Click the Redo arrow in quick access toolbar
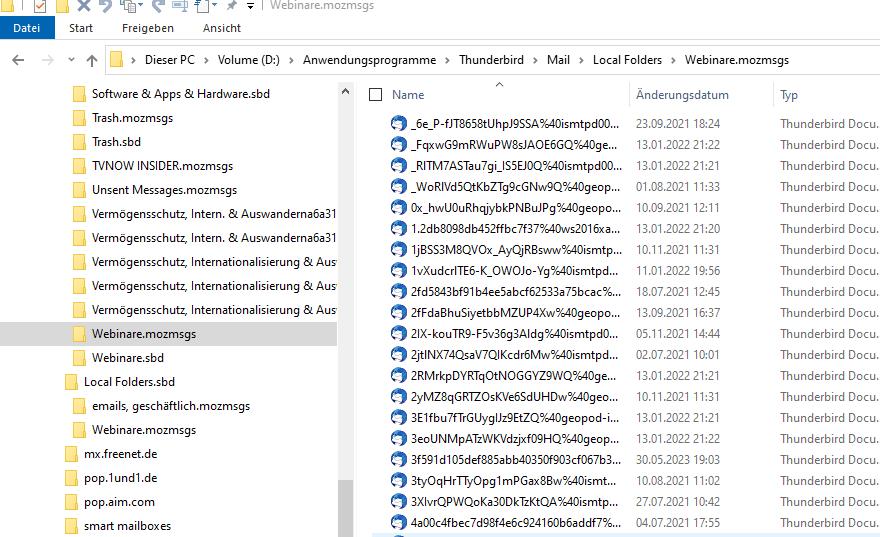The width and height of the screenshot is (880, 537). coord(158,6)
